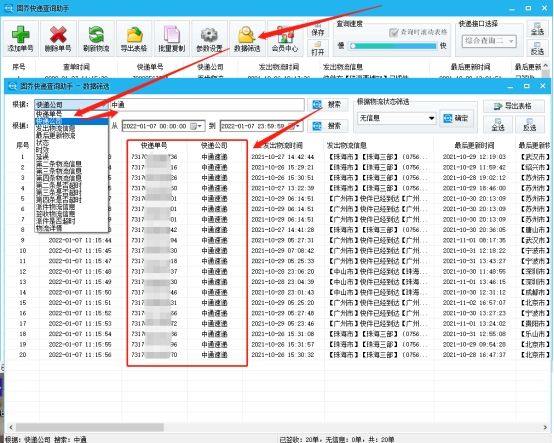Screen dimensions: 554x443
Task: Open the 数据筛选 magnifier icon
Action: 247,38
